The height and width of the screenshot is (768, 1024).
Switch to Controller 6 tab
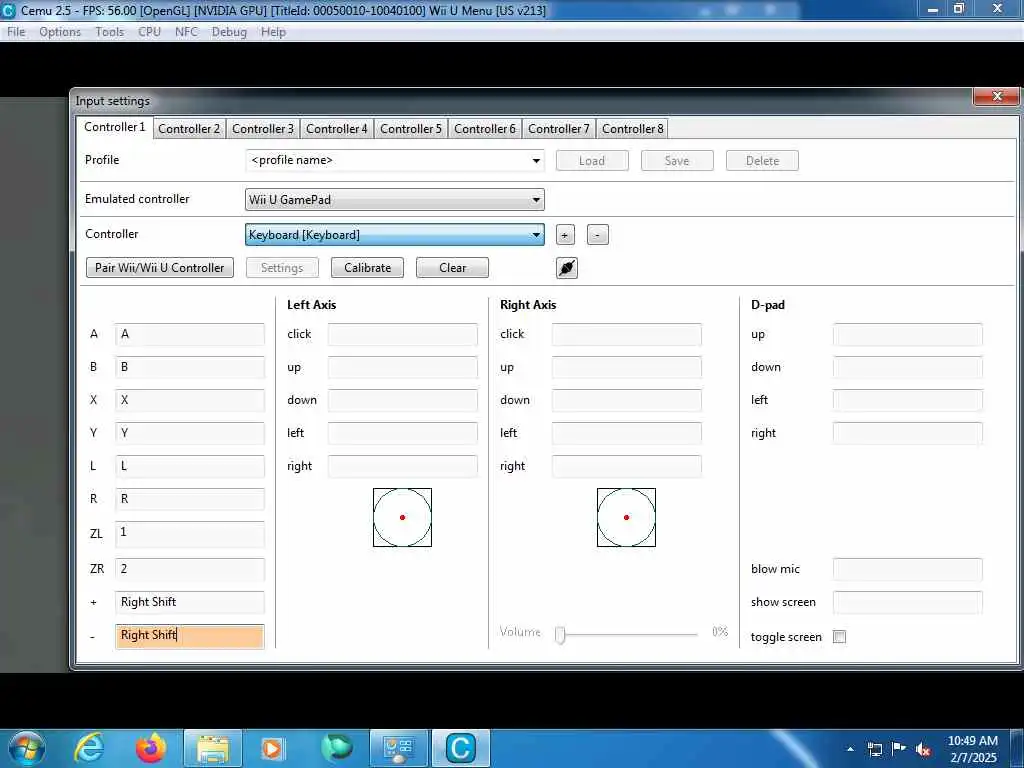coord(485,129)
